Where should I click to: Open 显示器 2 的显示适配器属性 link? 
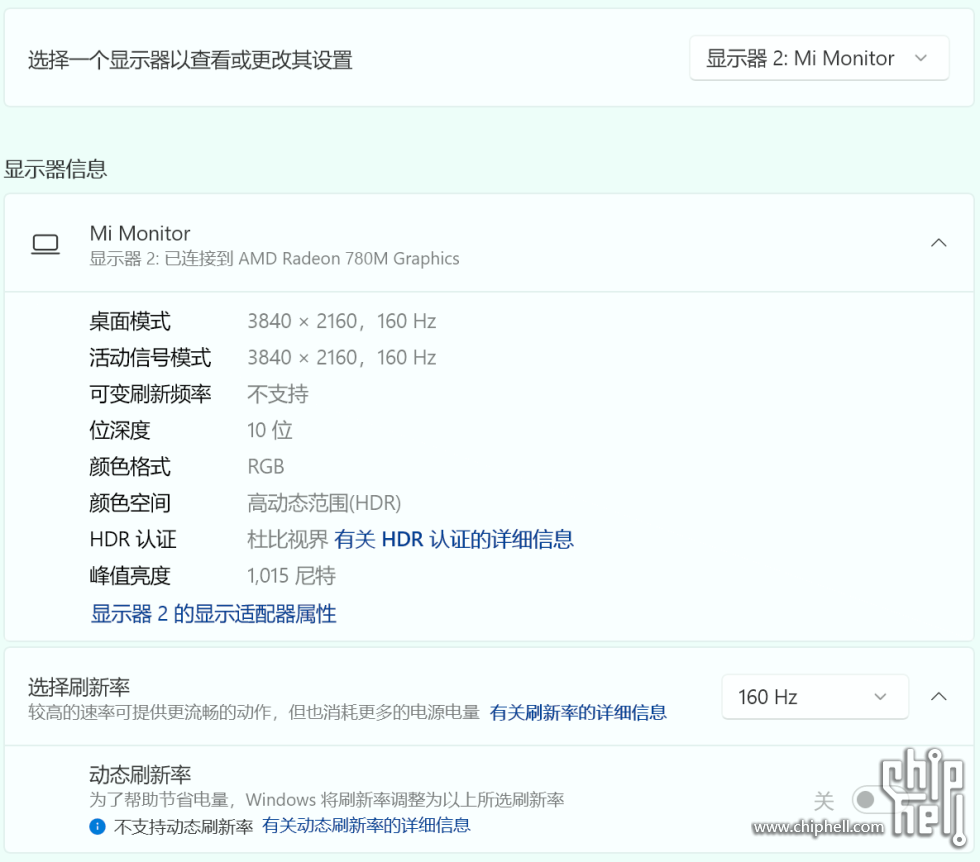coord(214,614)
